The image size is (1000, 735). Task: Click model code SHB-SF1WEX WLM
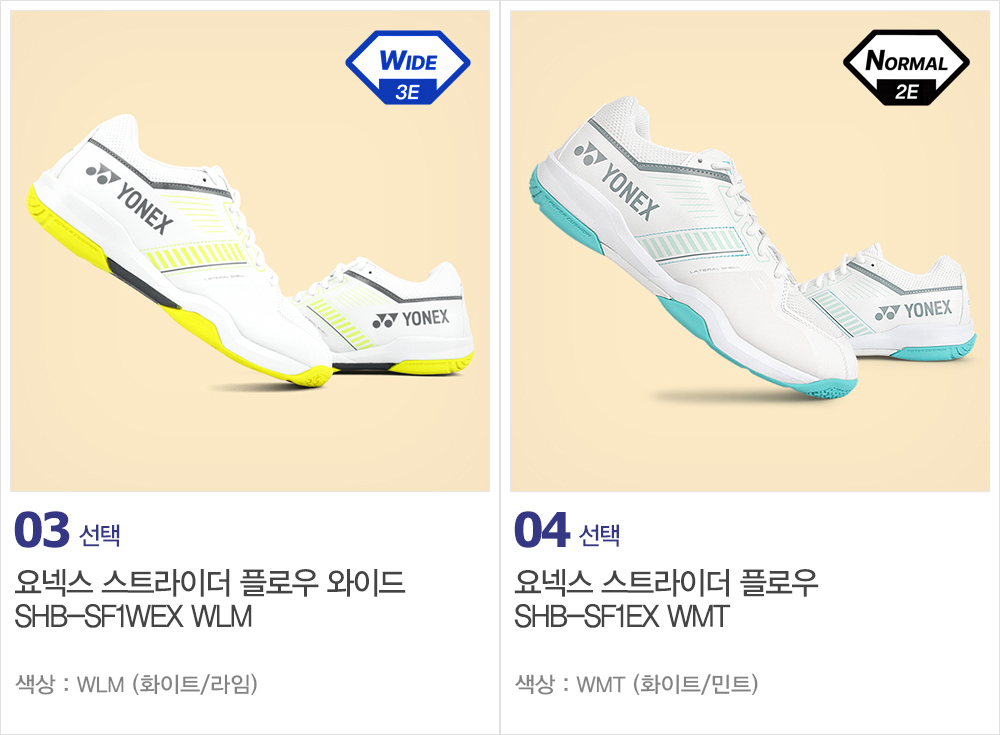133,617
